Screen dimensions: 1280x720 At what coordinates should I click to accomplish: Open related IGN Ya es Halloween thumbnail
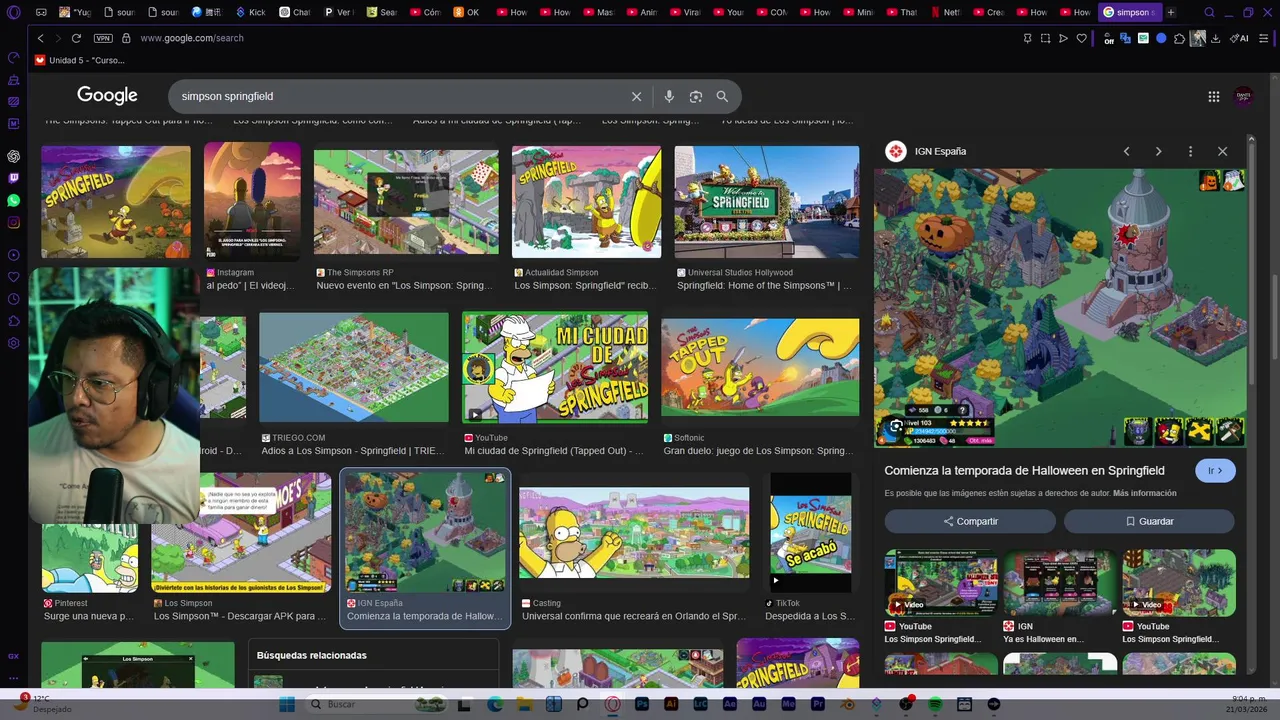click(x=1060, y=583)
